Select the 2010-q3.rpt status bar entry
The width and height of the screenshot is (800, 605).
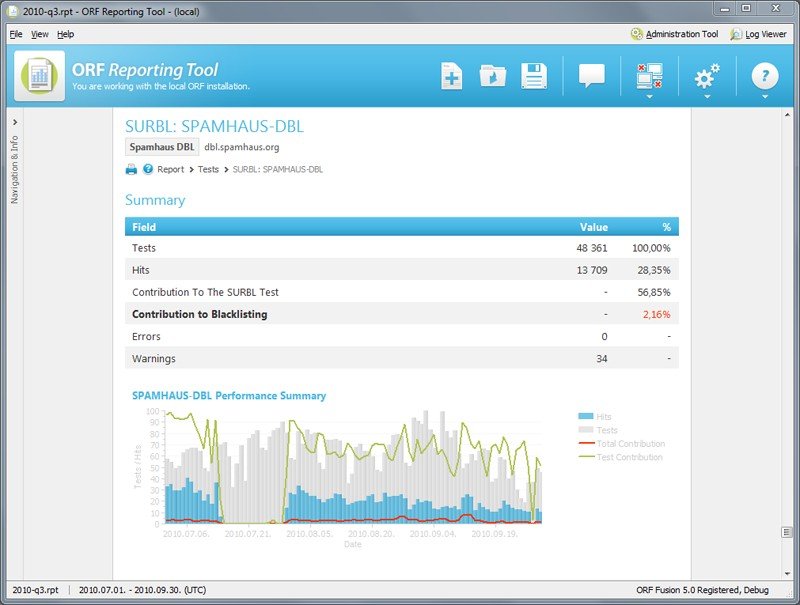tap(30, 590)
